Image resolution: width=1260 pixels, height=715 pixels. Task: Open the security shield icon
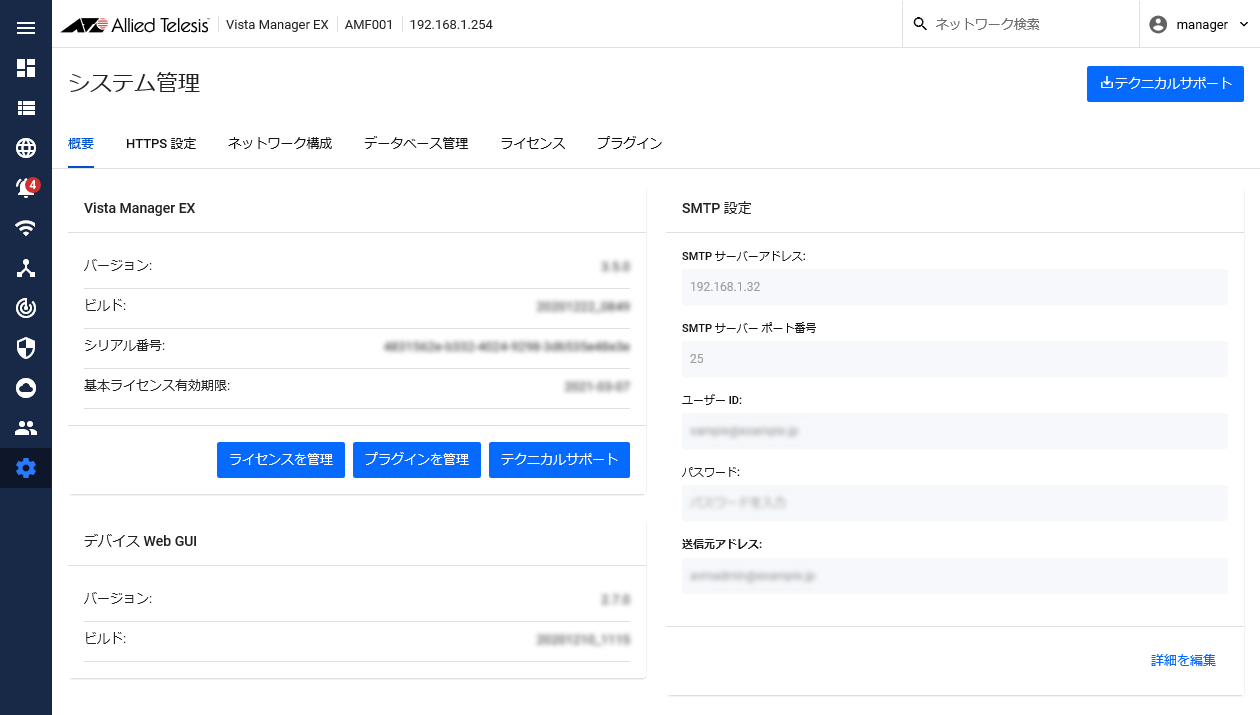[26, 347]
